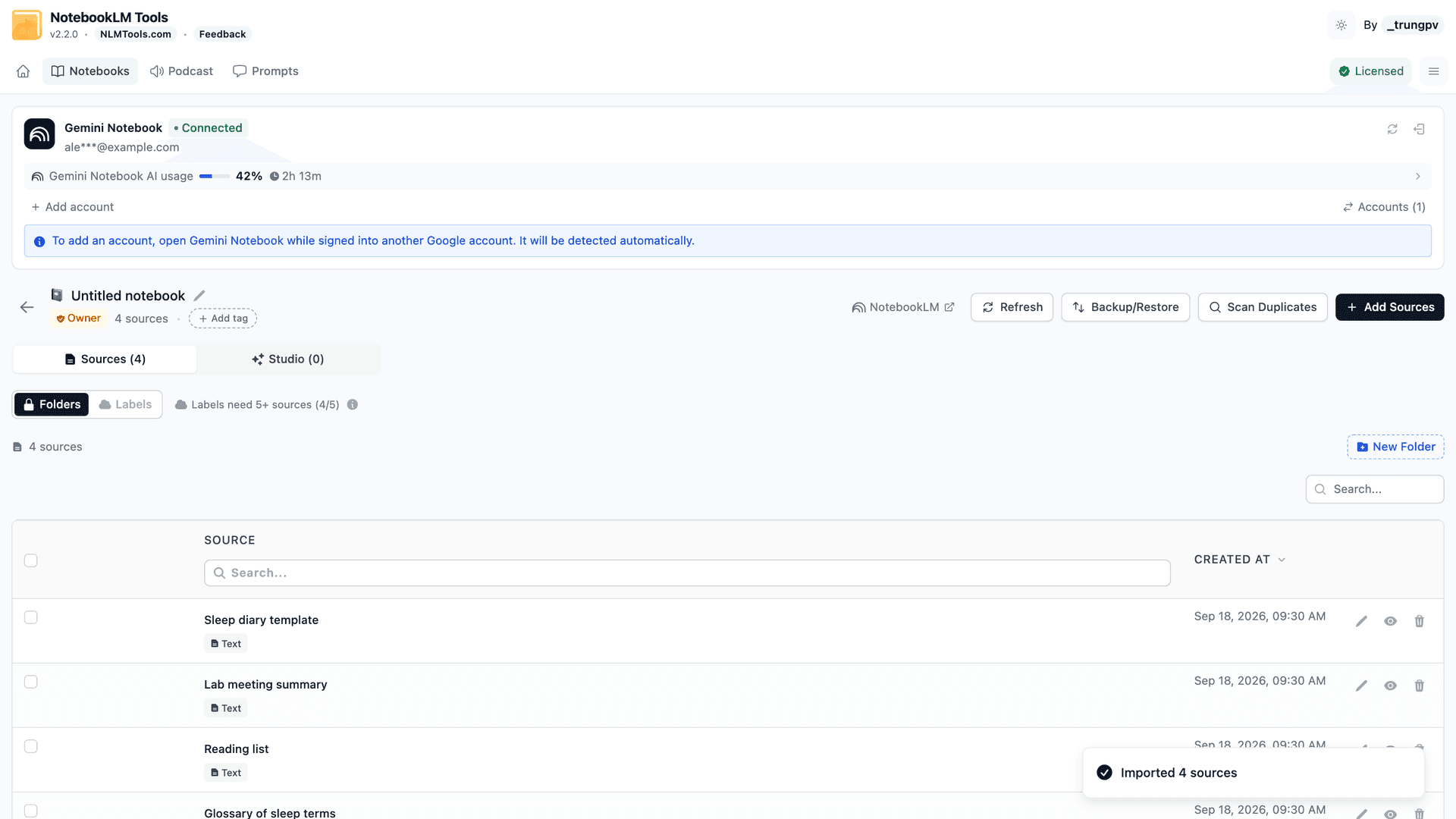The height and width of the screenshot is (819, 1456).
Task: Click the AI usage progress bar
Action: (x=215, y=177)
